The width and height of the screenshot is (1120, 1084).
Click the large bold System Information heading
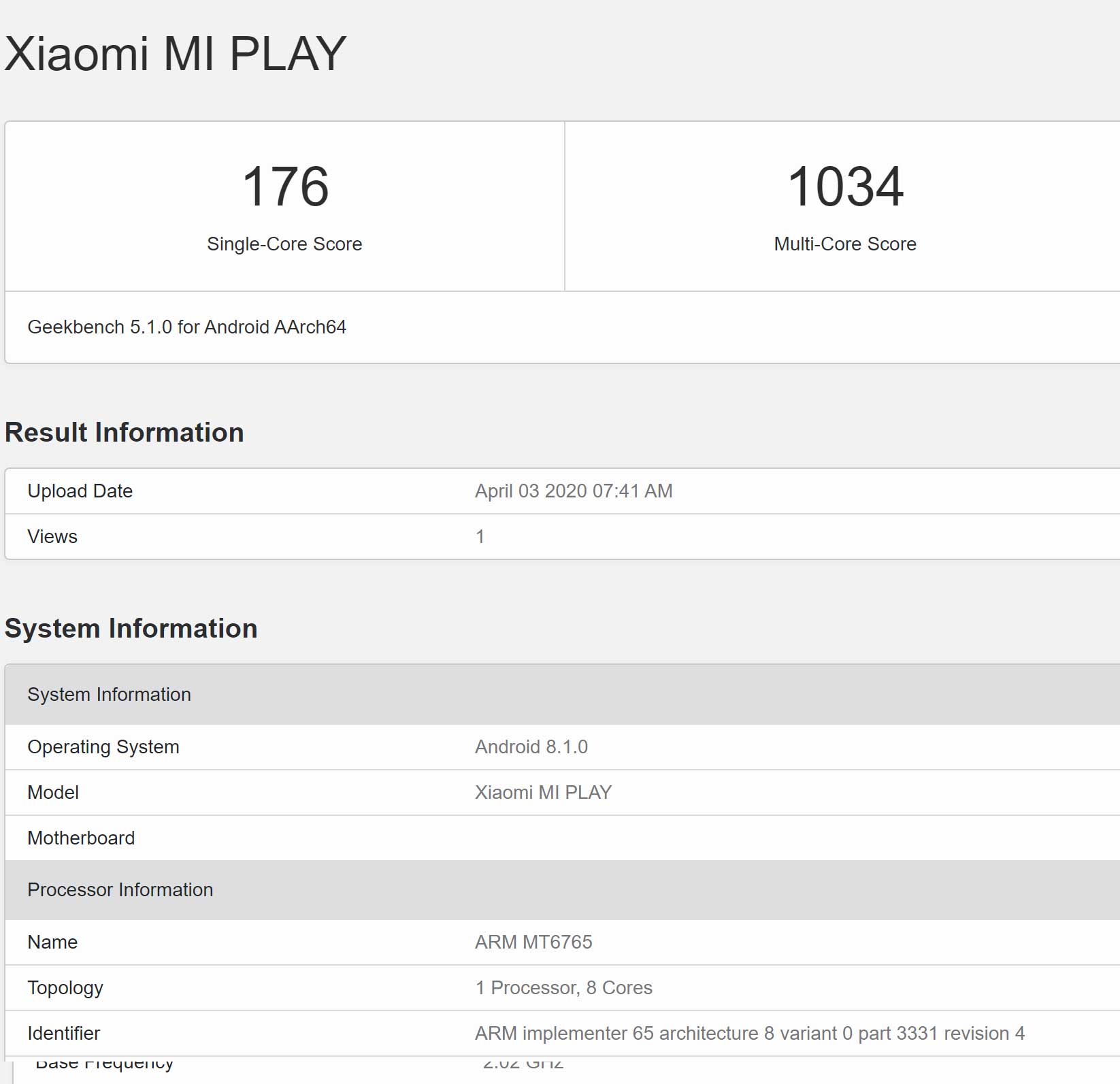pos(131,629)
